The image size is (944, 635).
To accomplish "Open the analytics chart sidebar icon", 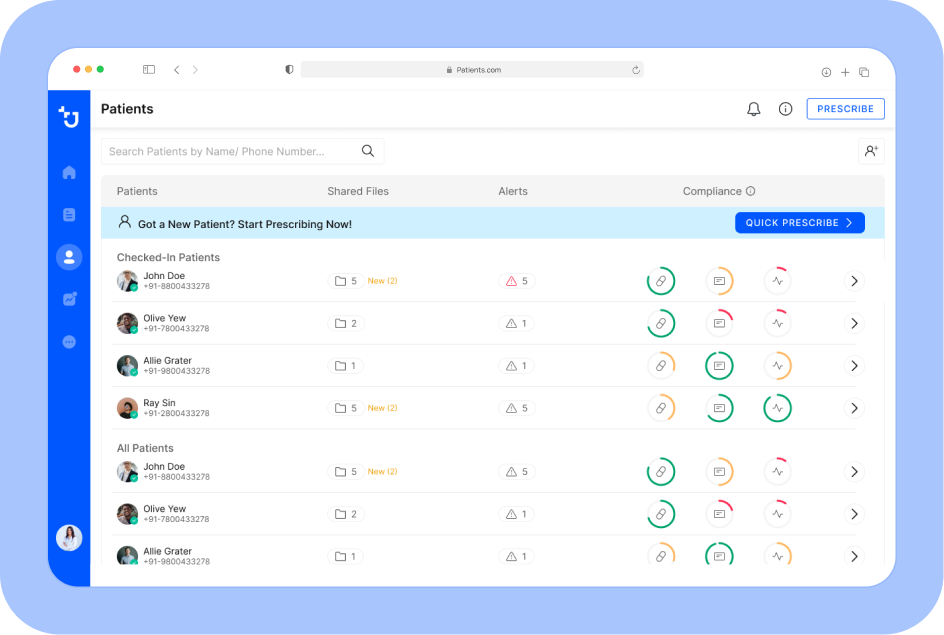I will tap(69, 299).
